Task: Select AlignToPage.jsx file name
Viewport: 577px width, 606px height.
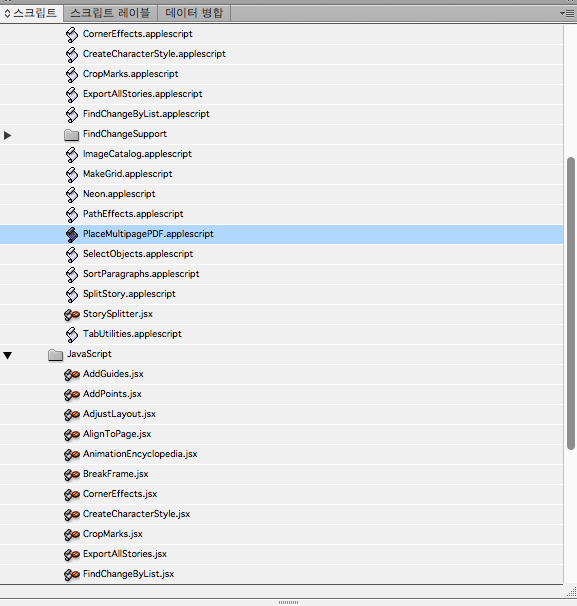Action: 117,434
